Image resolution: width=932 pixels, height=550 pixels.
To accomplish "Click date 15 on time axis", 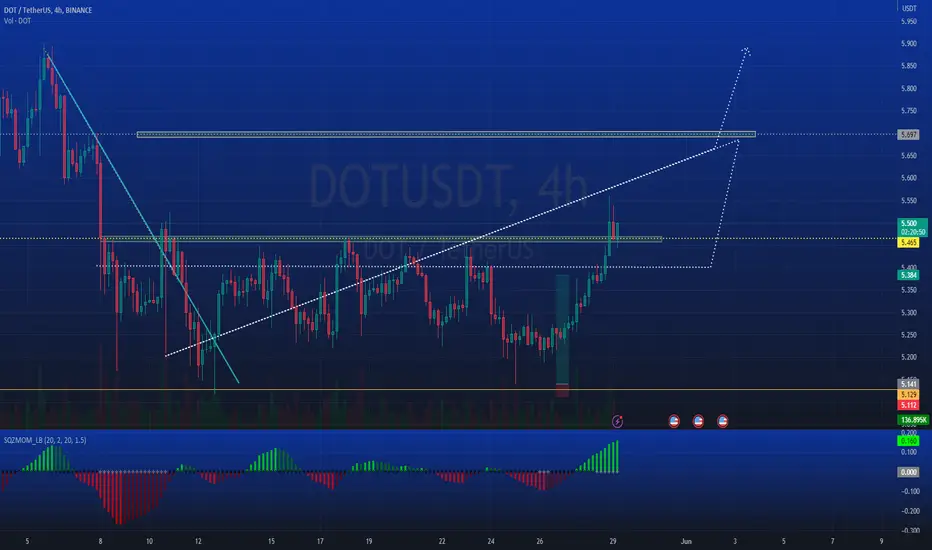I will [271, 541].
